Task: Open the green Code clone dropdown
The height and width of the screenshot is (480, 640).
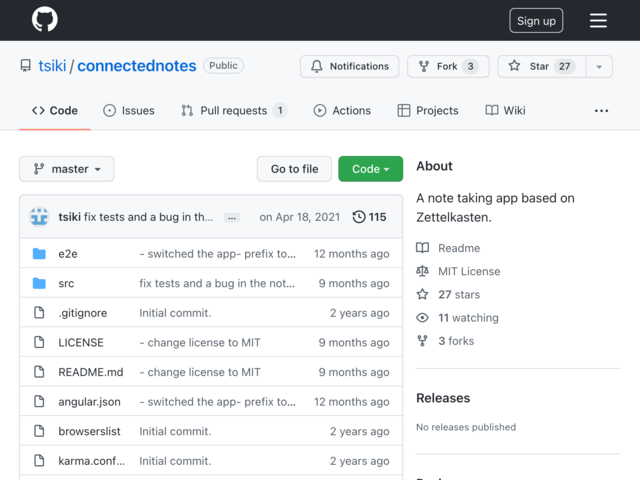Action: point(371,169)
